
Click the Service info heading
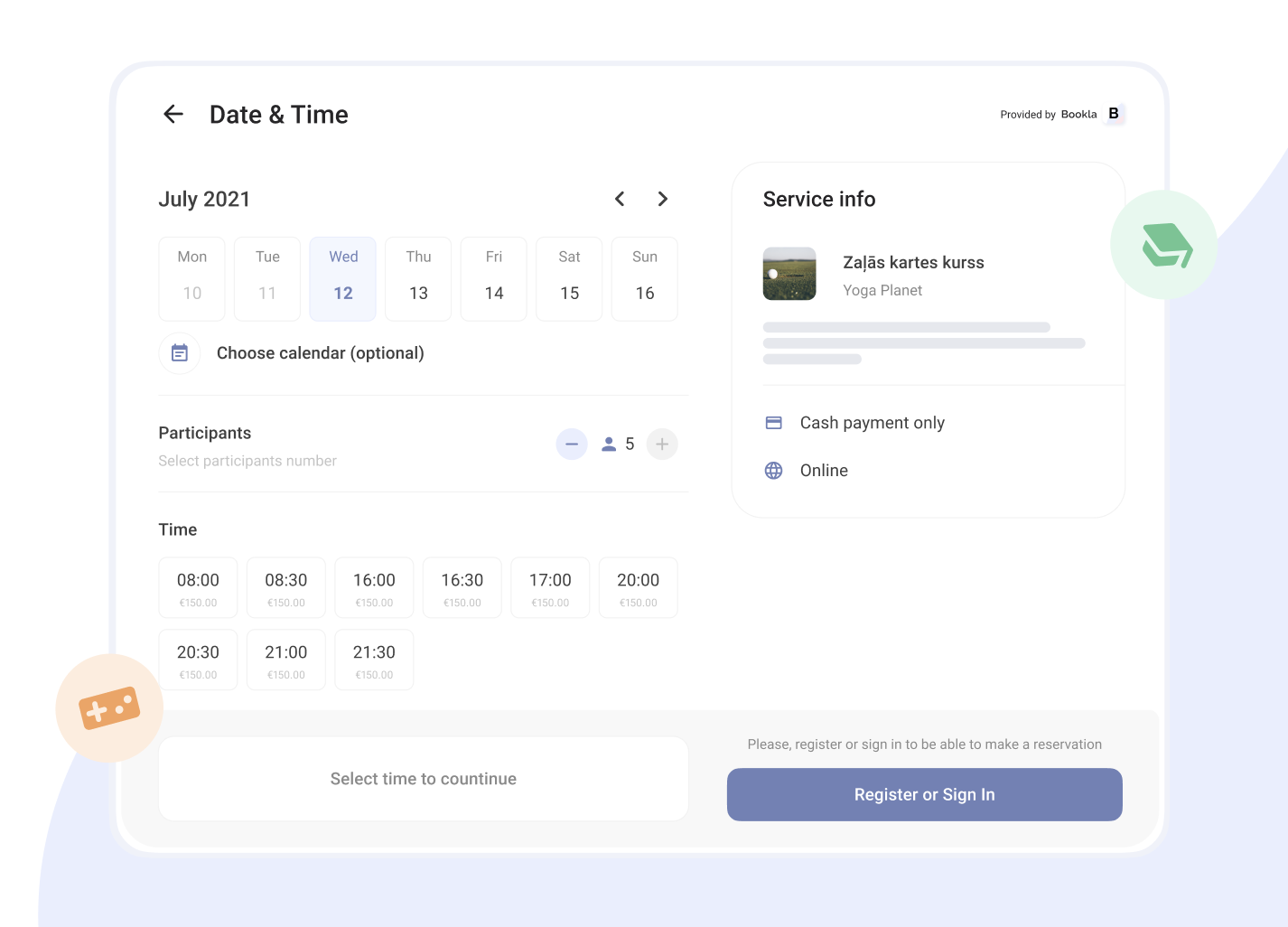point(819,199)
